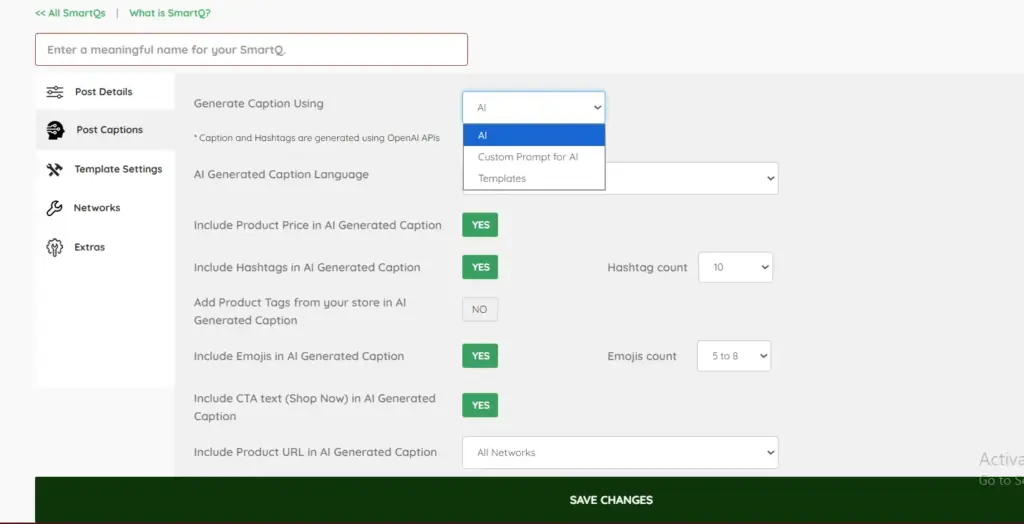Pick the highlighted AI option
This screenshot has height=524, width=1024.
pos(534,135)
